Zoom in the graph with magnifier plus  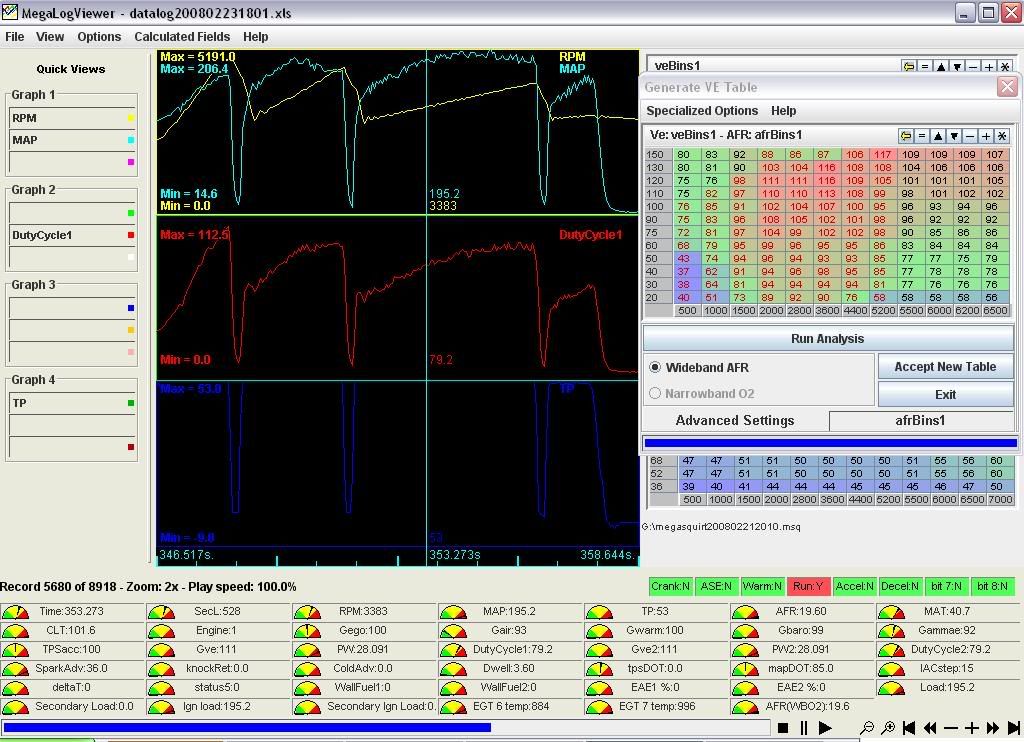coord(888,728)
